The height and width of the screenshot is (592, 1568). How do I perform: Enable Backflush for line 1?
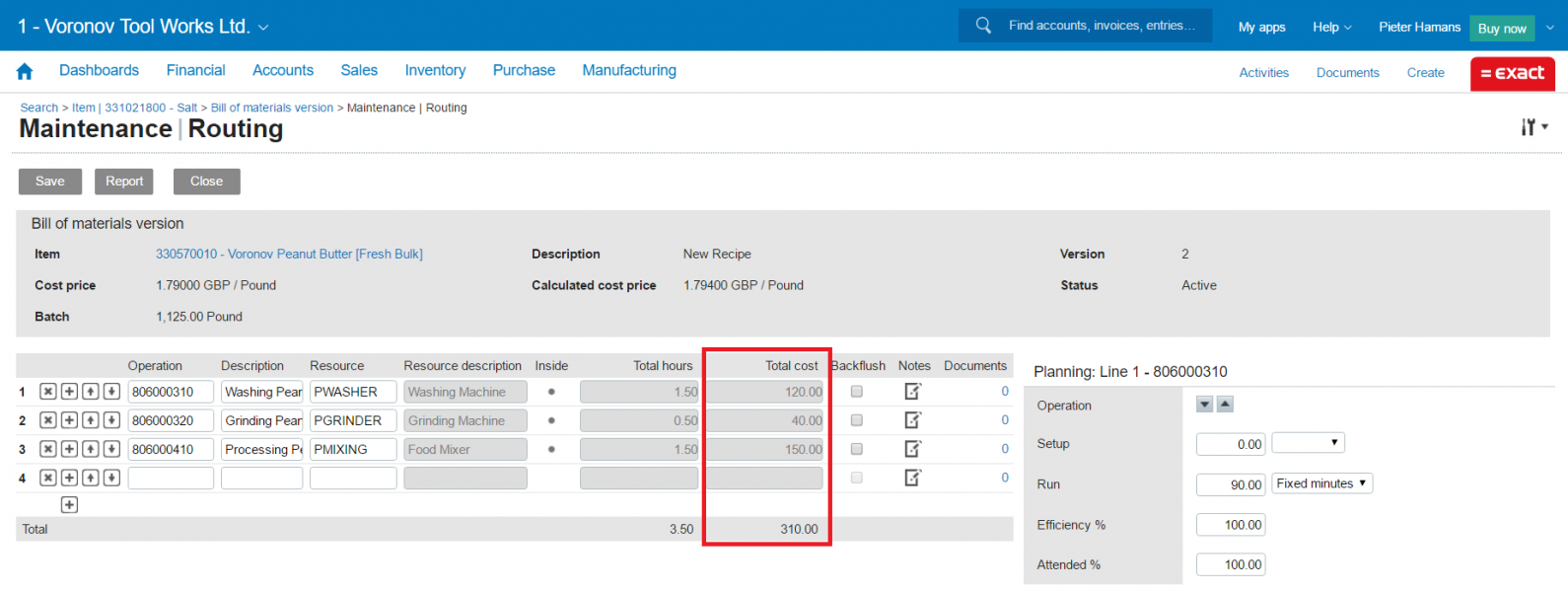(x=857, y=392)
